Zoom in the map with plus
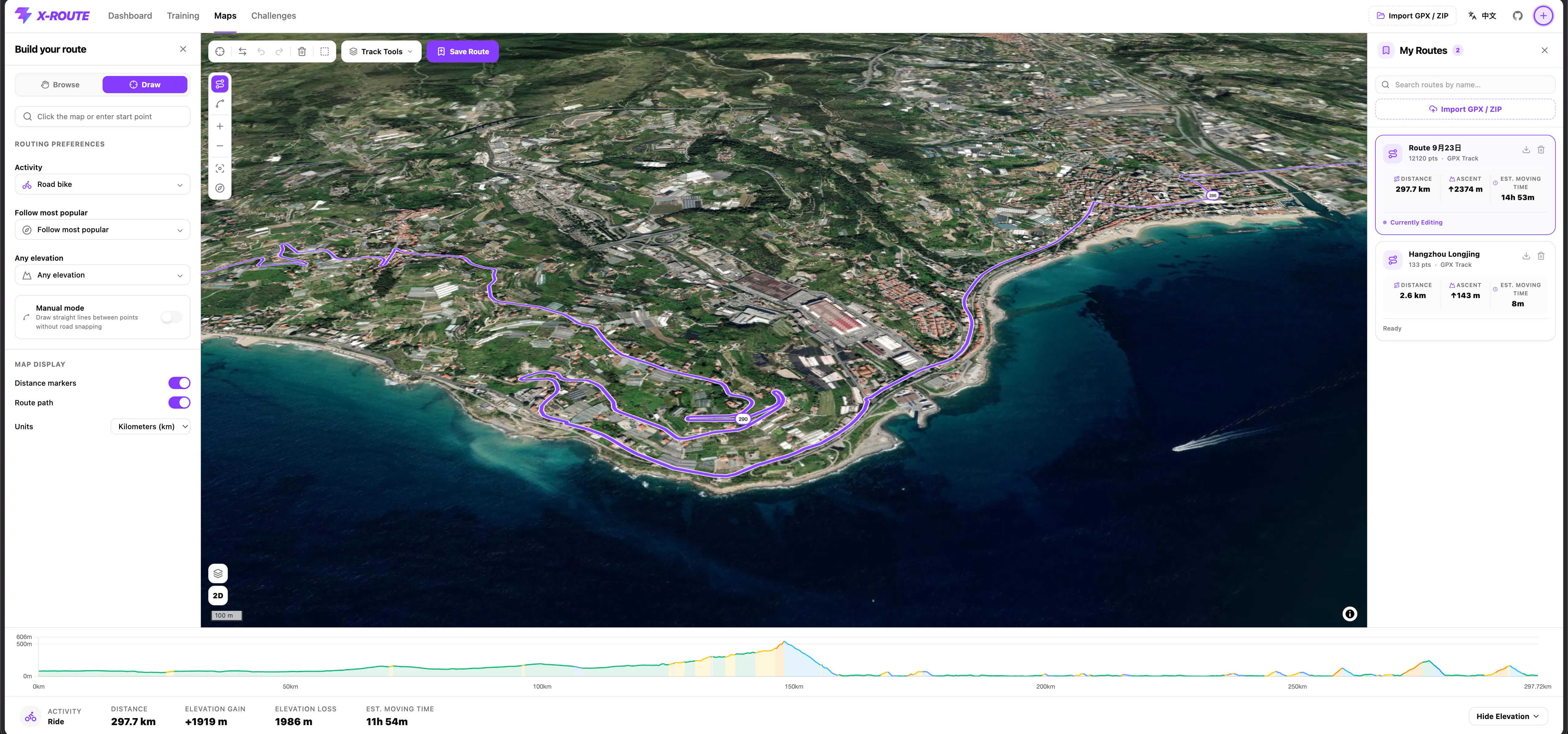This screenshot has width=1568, height=734. click(220, 126)
